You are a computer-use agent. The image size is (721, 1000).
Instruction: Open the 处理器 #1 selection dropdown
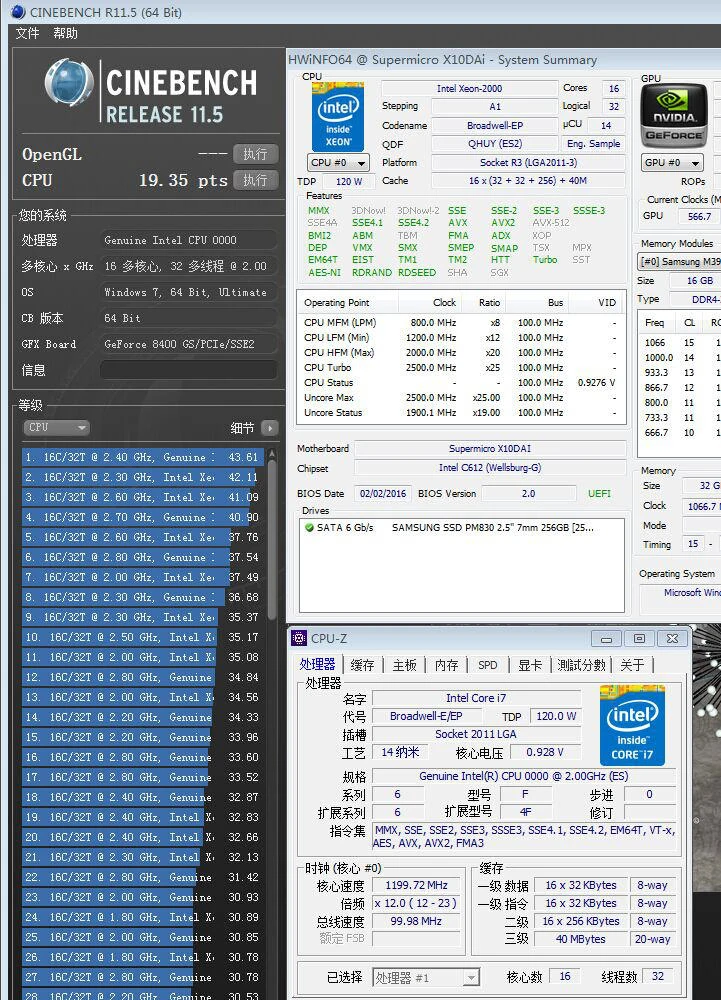click(x=425, y=977)
